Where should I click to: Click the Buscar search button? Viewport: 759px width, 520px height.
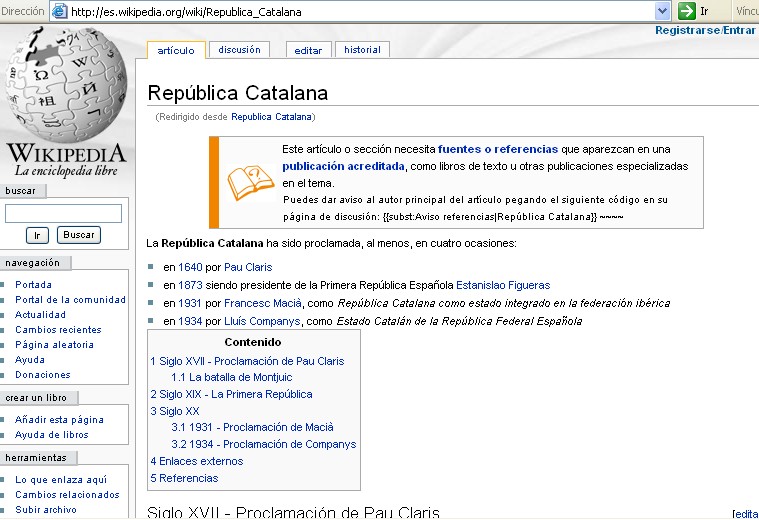(x=78, y=235)
